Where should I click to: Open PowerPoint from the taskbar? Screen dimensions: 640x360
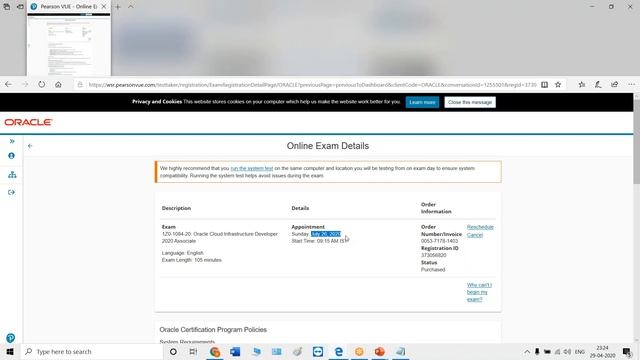pos(380,351)
